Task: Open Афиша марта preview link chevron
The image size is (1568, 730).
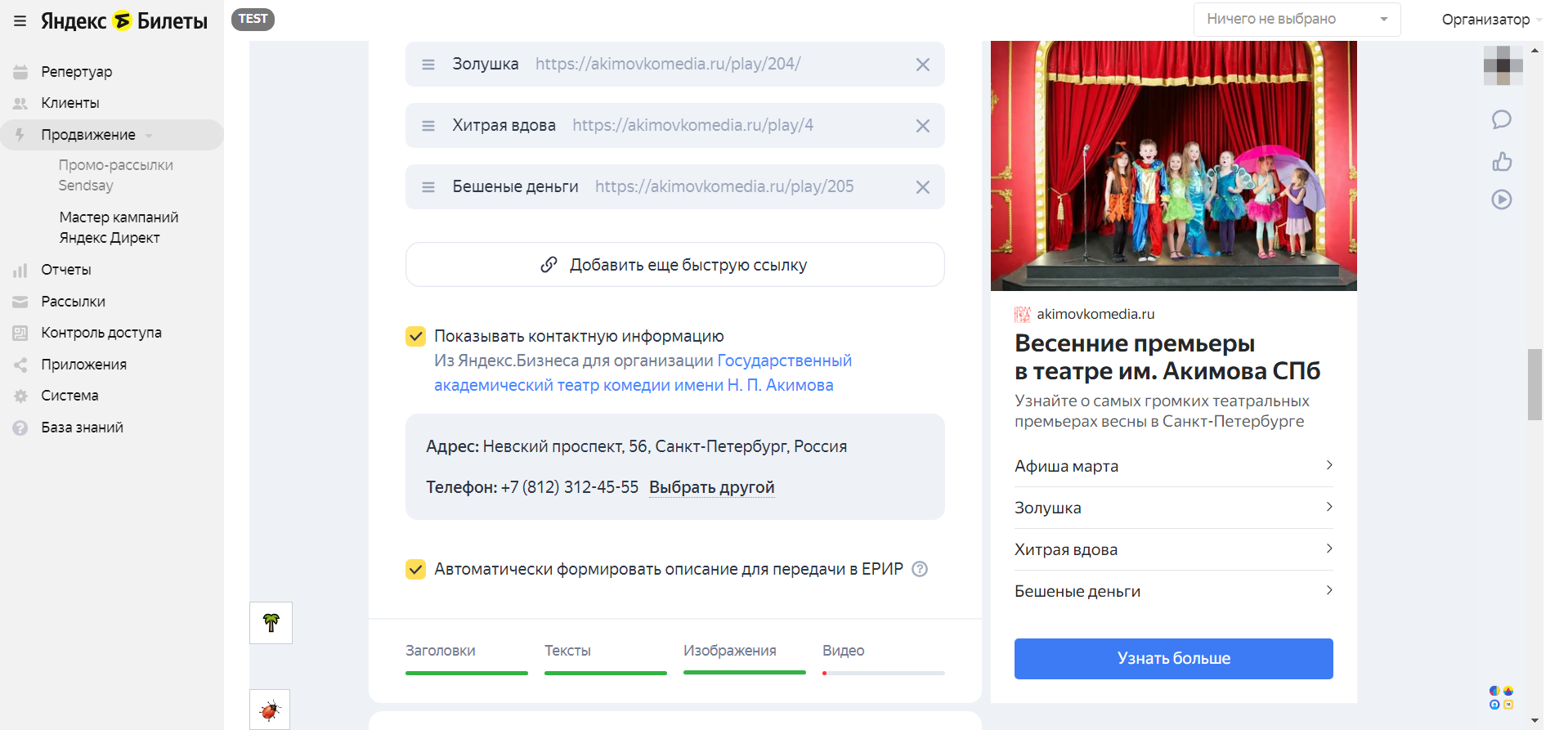Action: tap(1329, 465)
